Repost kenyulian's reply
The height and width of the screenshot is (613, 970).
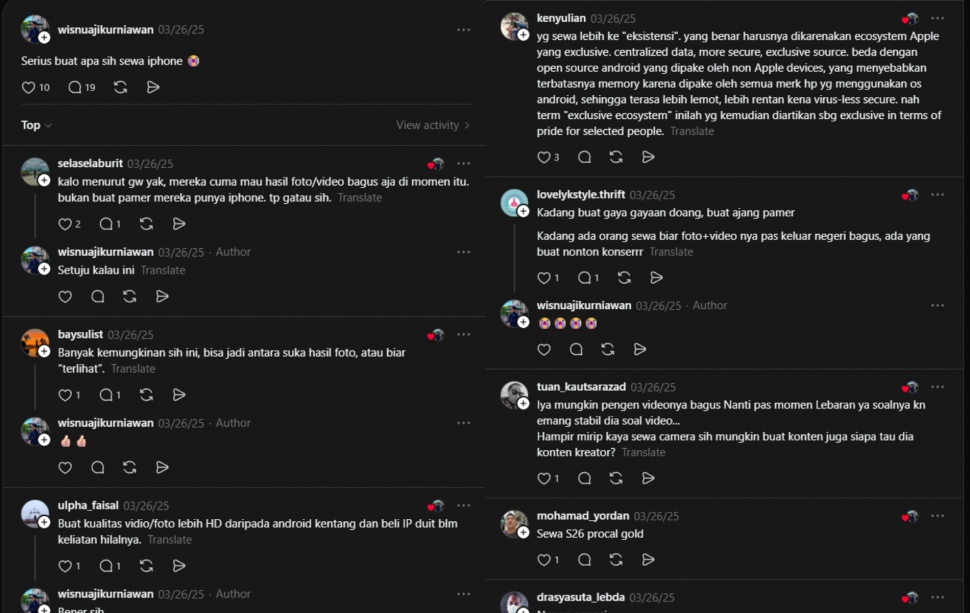[616, 157]
